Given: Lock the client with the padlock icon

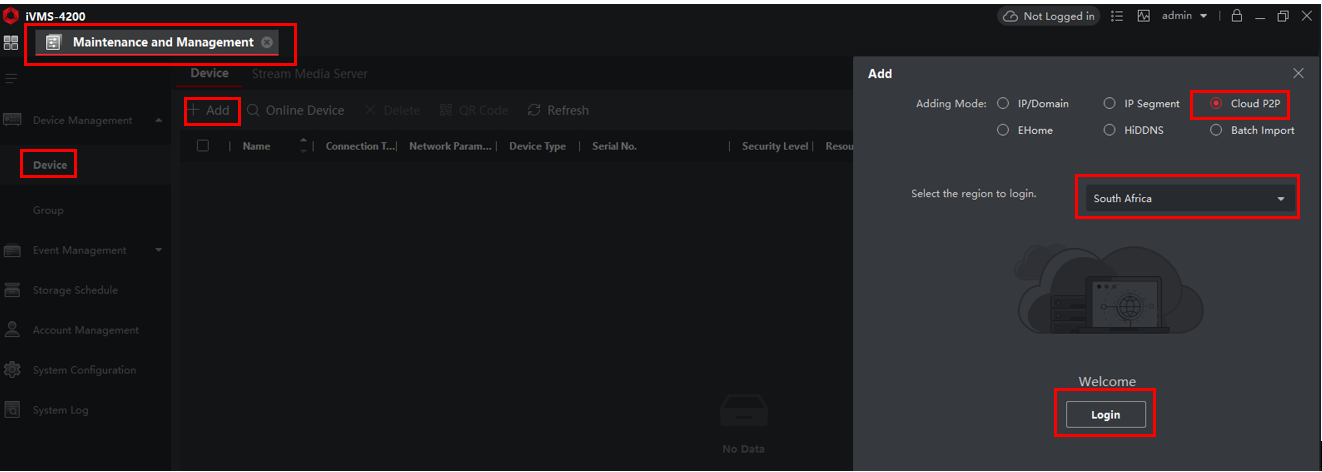Looking at the screenshot, I should [x=1237, y=16].
